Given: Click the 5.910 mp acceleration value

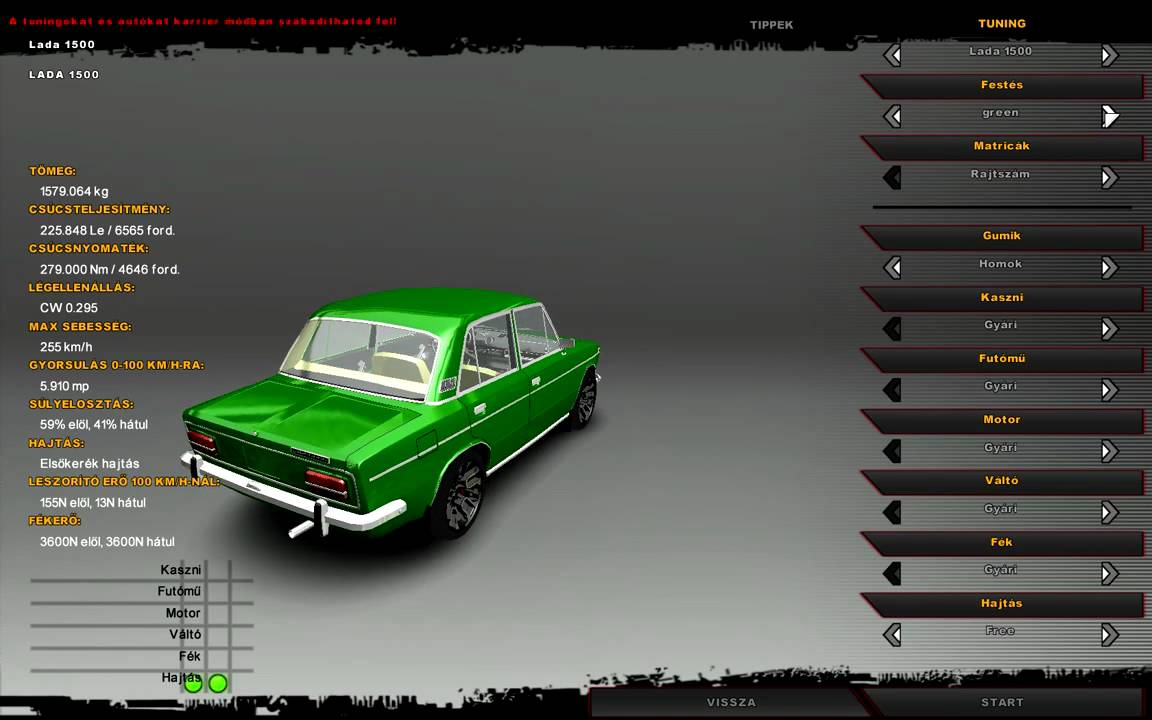Looking at the screenshot, I should click(x=65, y=386).
